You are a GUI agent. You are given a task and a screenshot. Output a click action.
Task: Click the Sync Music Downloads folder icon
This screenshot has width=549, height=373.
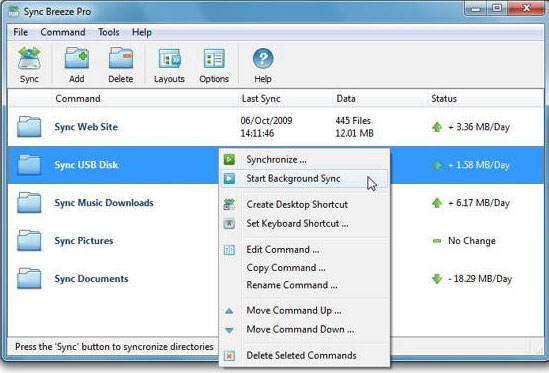click(x=29, y=202)
